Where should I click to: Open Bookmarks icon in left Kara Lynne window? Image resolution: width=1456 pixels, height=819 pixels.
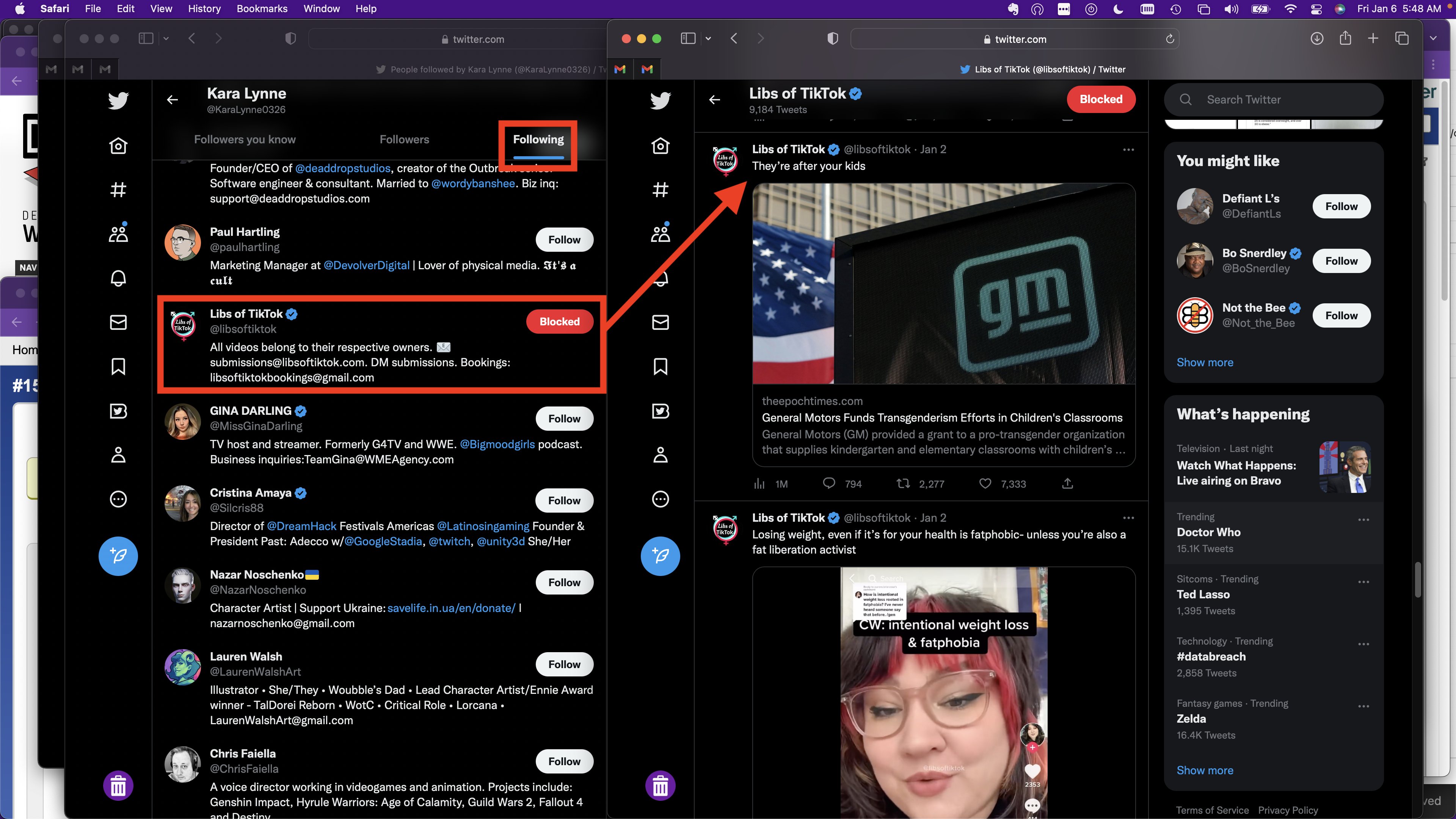118,366
